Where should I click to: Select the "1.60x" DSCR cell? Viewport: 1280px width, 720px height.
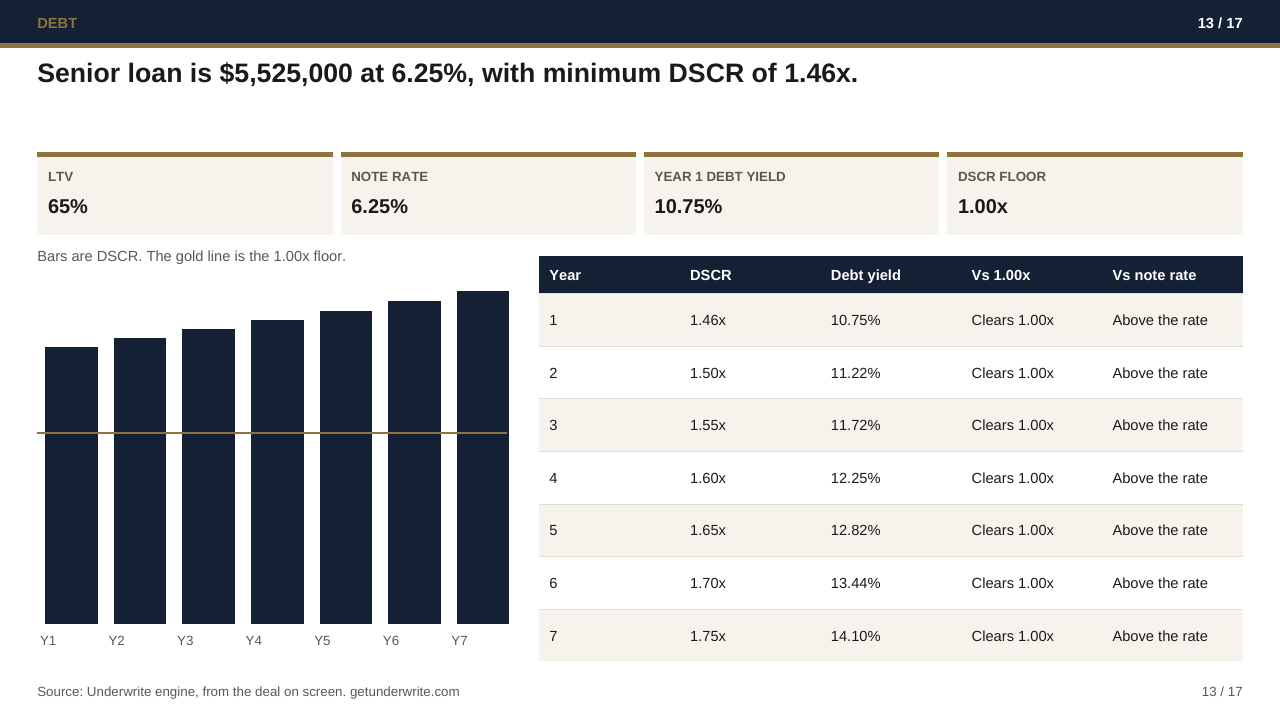click(x=708, y=478)
